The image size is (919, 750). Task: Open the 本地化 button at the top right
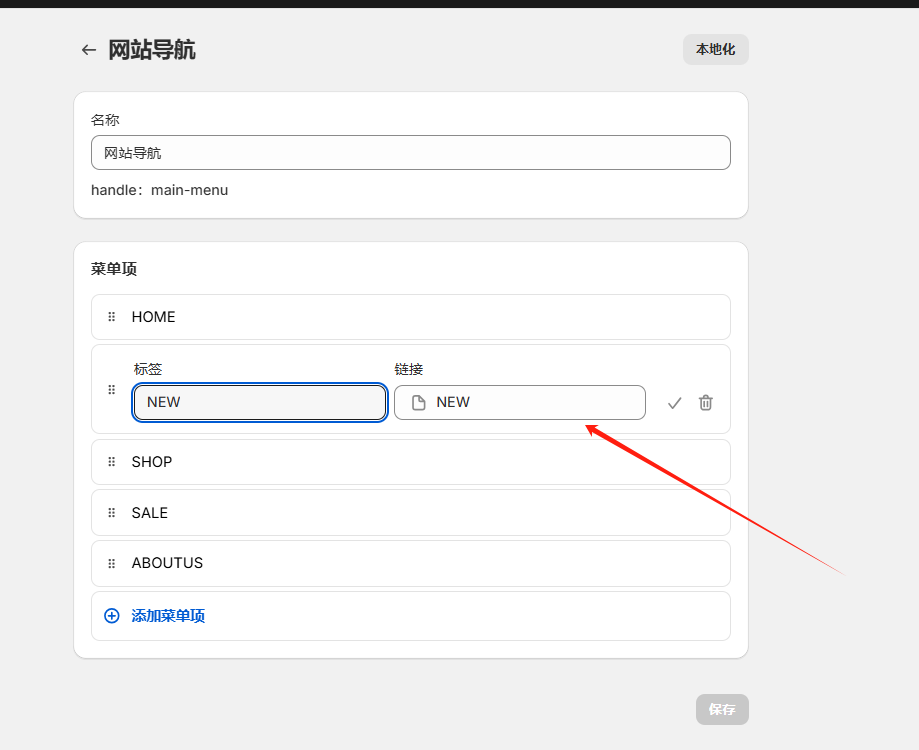coord(715,49)
